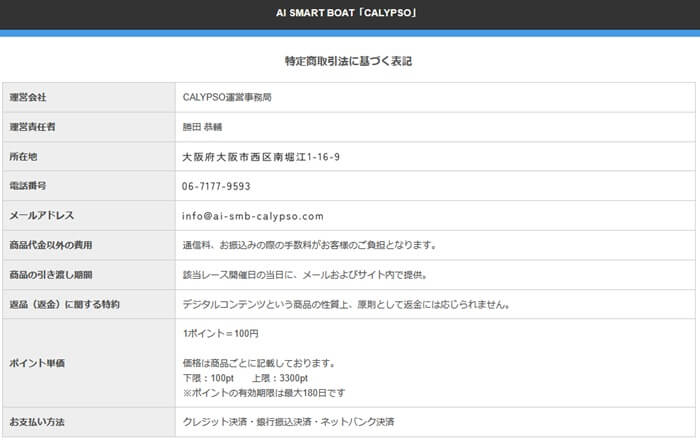Click the 特定商取引法に基づく表記 page heading
This screenshot has width=700, height=445.
point(349,61)
